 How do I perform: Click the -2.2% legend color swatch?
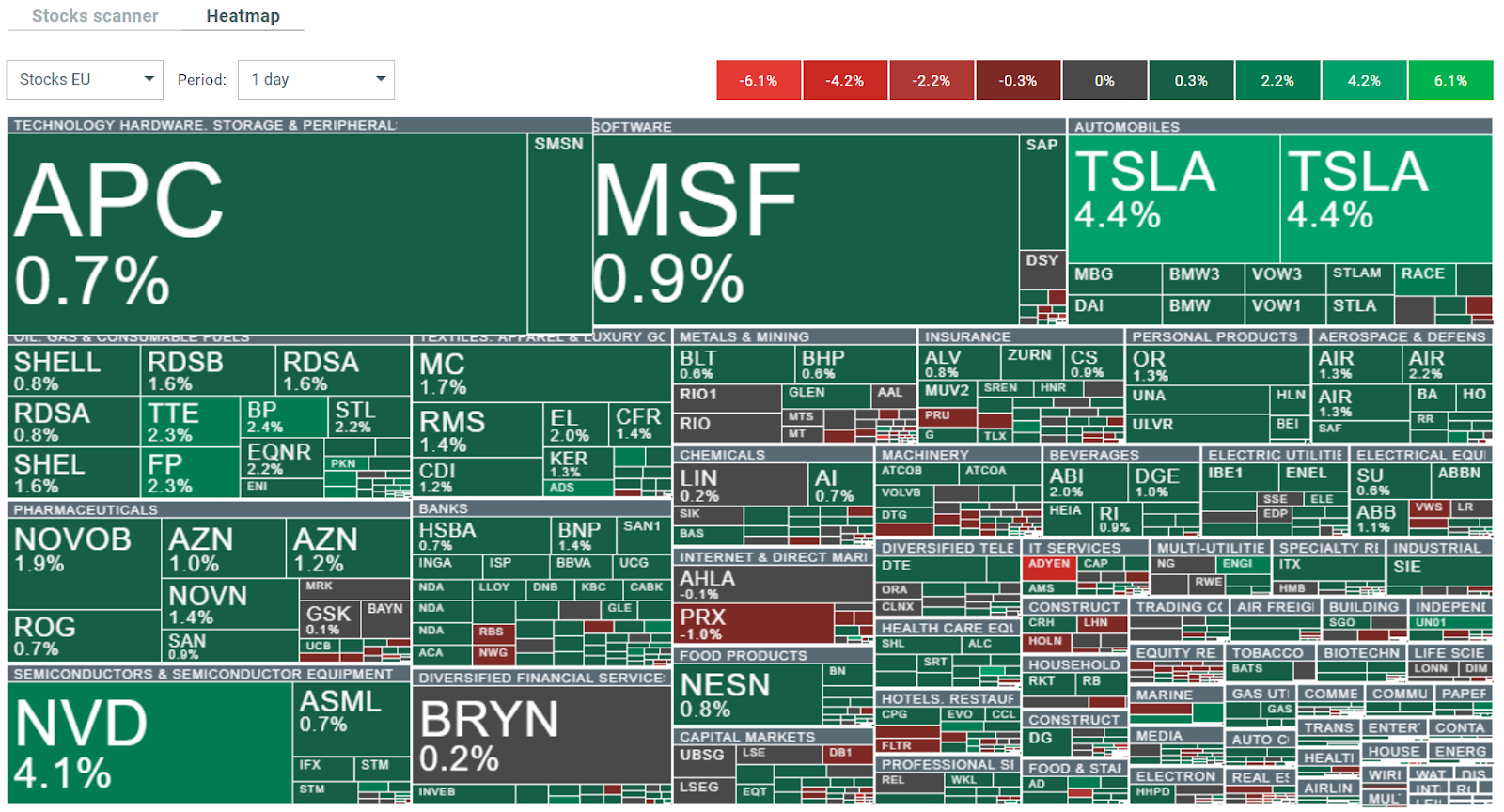pyautogui.click(x=932, y=80)
